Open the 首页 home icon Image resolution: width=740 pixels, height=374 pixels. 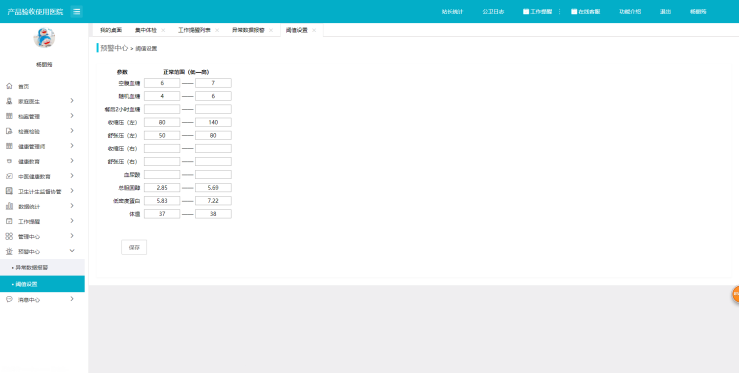(x=9, y=86)
